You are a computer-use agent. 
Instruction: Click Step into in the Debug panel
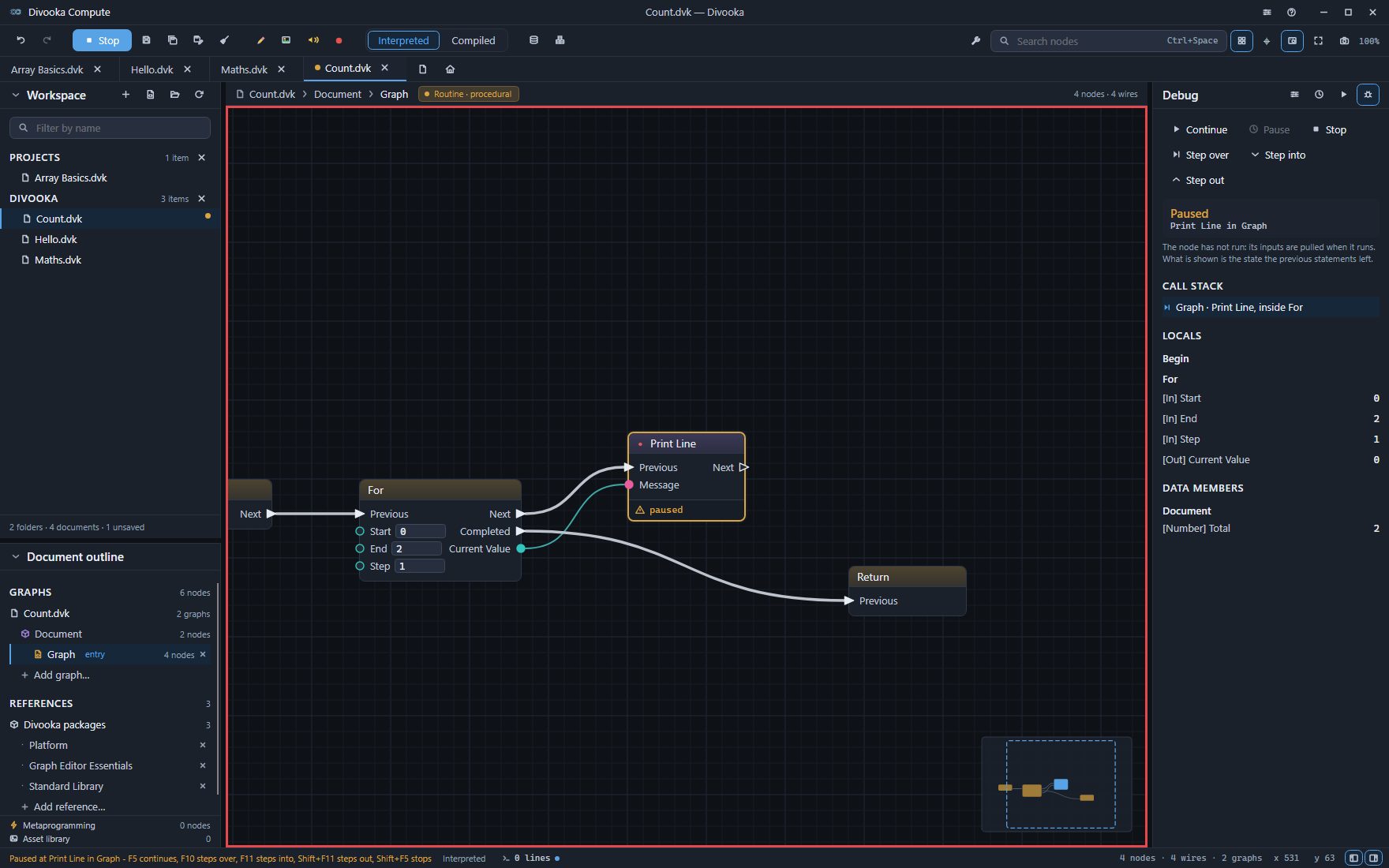coord(1279,155)
